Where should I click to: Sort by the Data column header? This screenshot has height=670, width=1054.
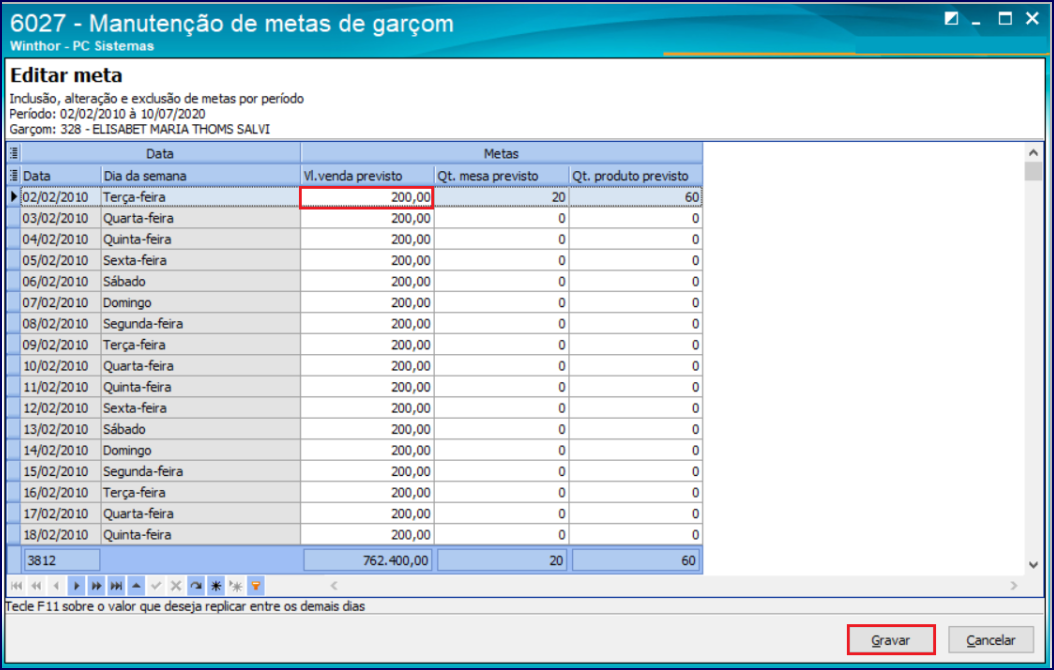pyautogui.click(x=61, y=175)
